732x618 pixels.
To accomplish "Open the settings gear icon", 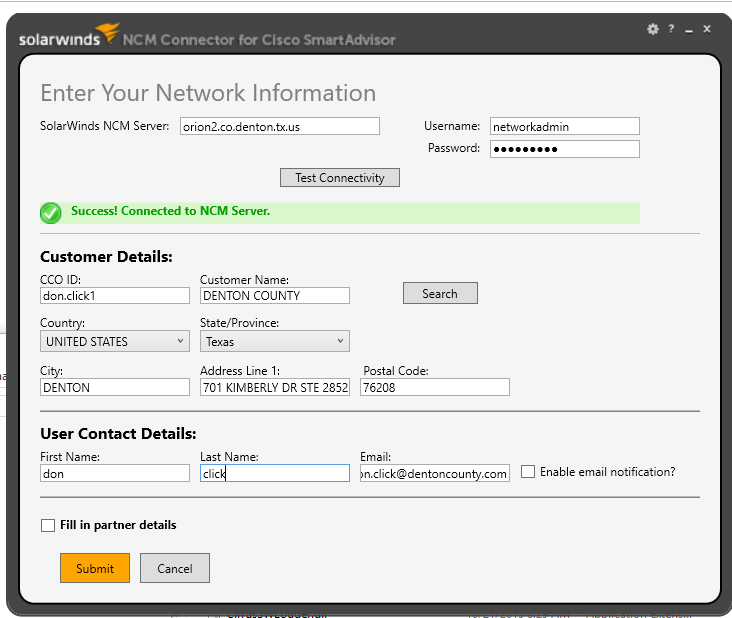I will tap(653, 29).
